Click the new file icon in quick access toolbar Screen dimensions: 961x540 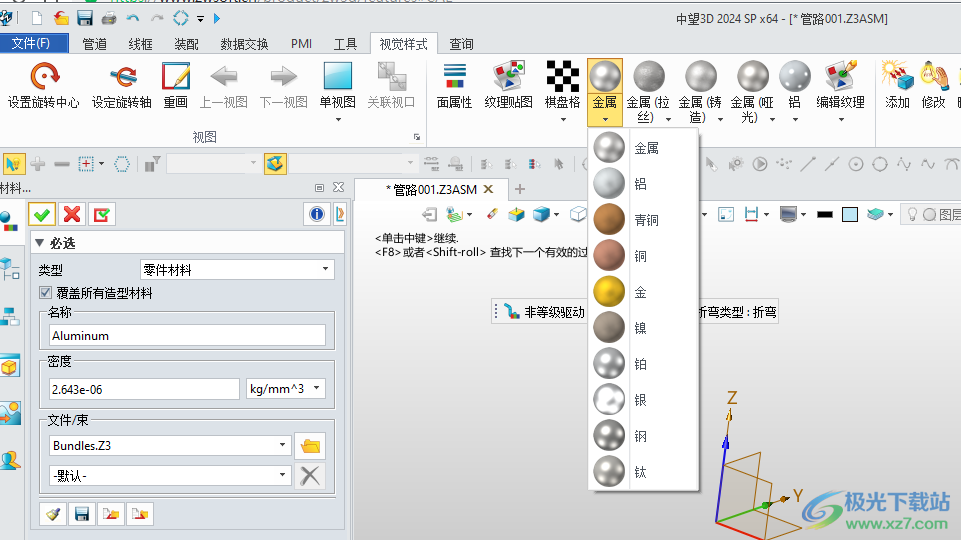pos(37,18)
